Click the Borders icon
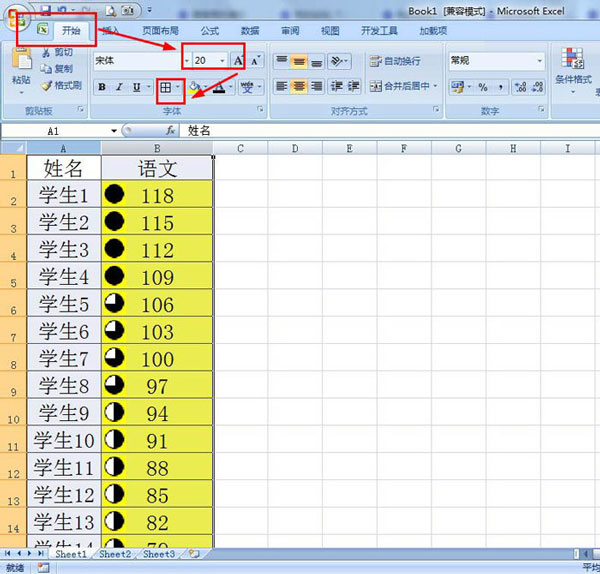 (x=165, y=88)
